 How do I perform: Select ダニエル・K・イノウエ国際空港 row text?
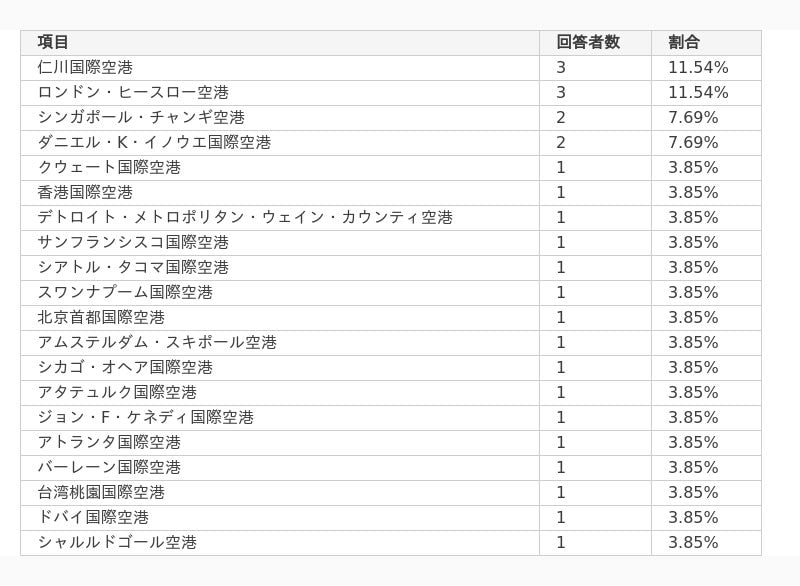click(154, 142)
